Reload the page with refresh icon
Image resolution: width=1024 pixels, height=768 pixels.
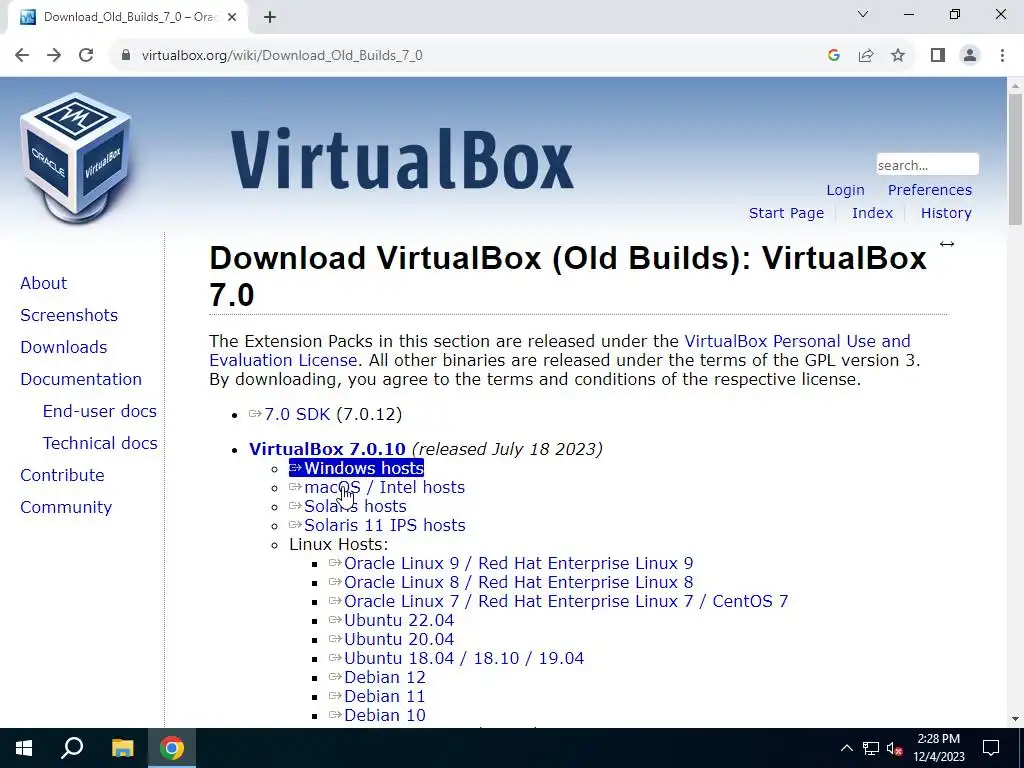(86, 56)
